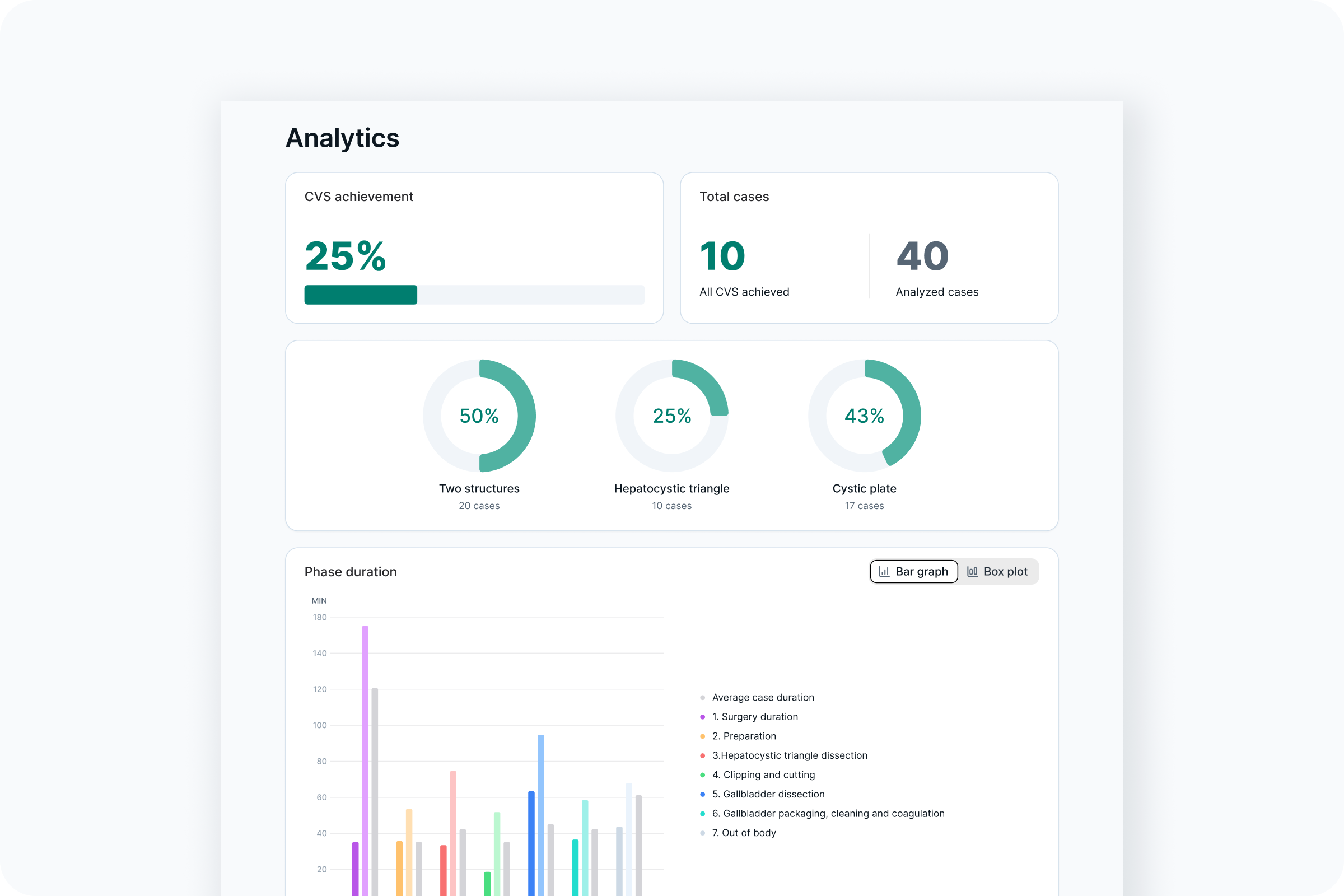Click the red Hepatocystic triangle dissection legend dot
Viewport: 1344px width, 896px height.
(702, 755)
